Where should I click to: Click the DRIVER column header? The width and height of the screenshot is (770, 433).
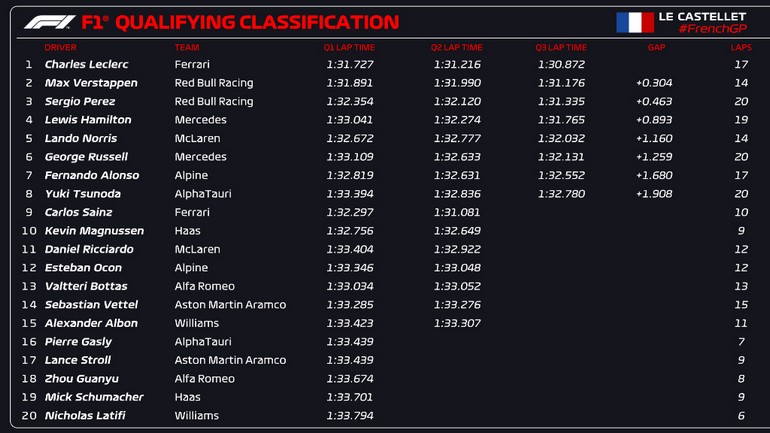(60, 47)
